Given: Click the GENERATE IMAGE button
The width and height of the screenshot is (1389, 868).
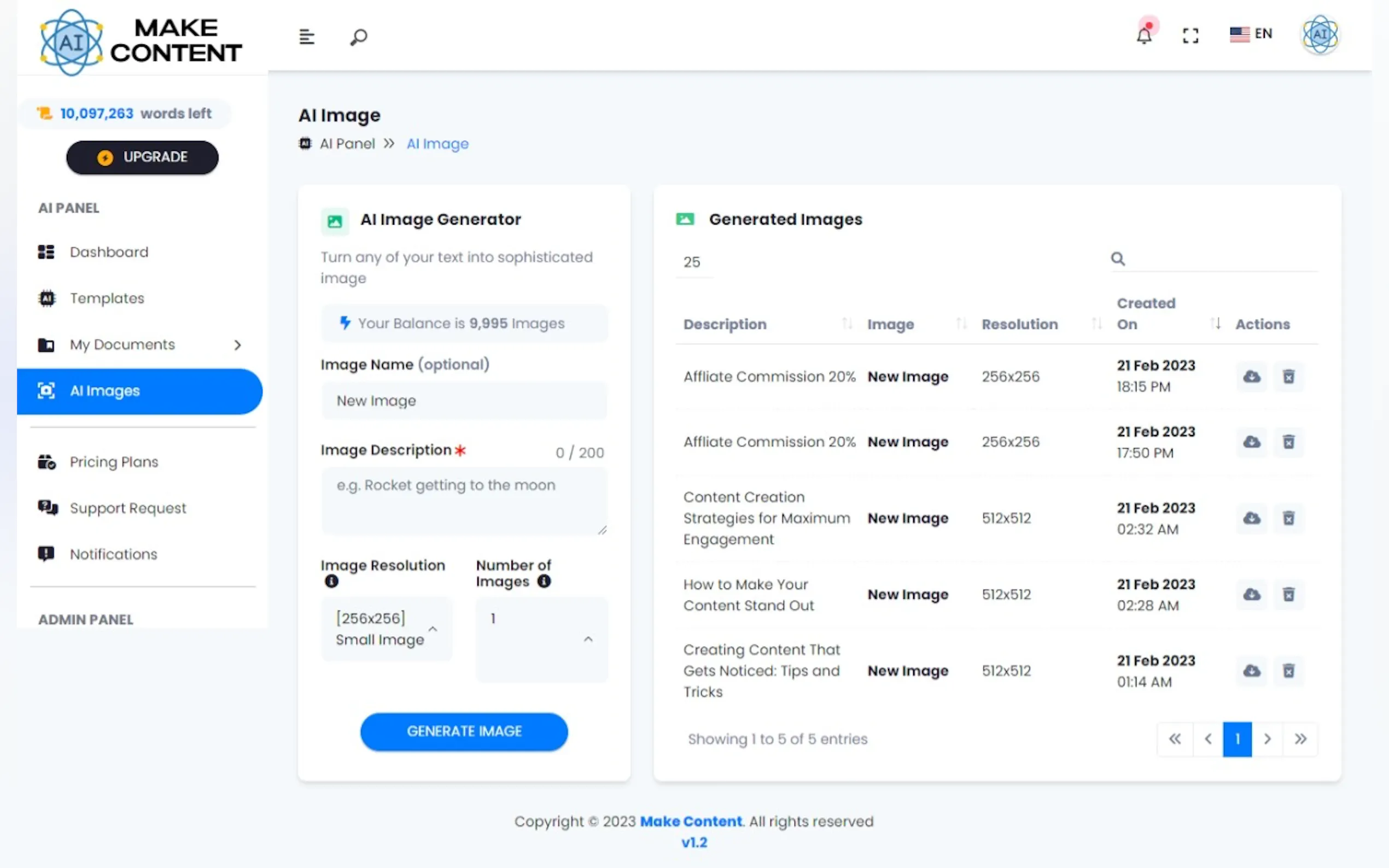Looking at the screenshot, I should pyautogui.click(x=464, y=731).
